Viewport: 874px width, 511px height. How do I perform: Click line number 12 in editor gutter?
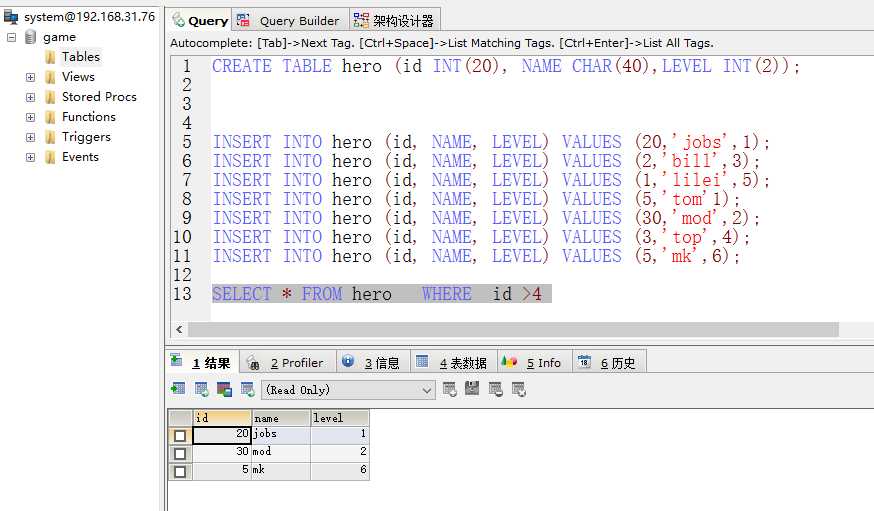[x=182, y=275]
